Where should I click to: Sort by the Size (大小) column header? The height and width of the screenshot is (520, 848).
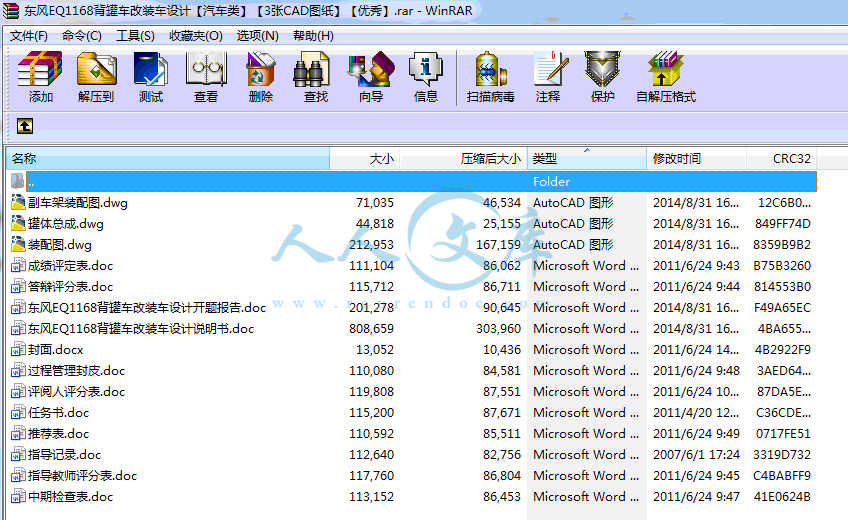[365, 159]
